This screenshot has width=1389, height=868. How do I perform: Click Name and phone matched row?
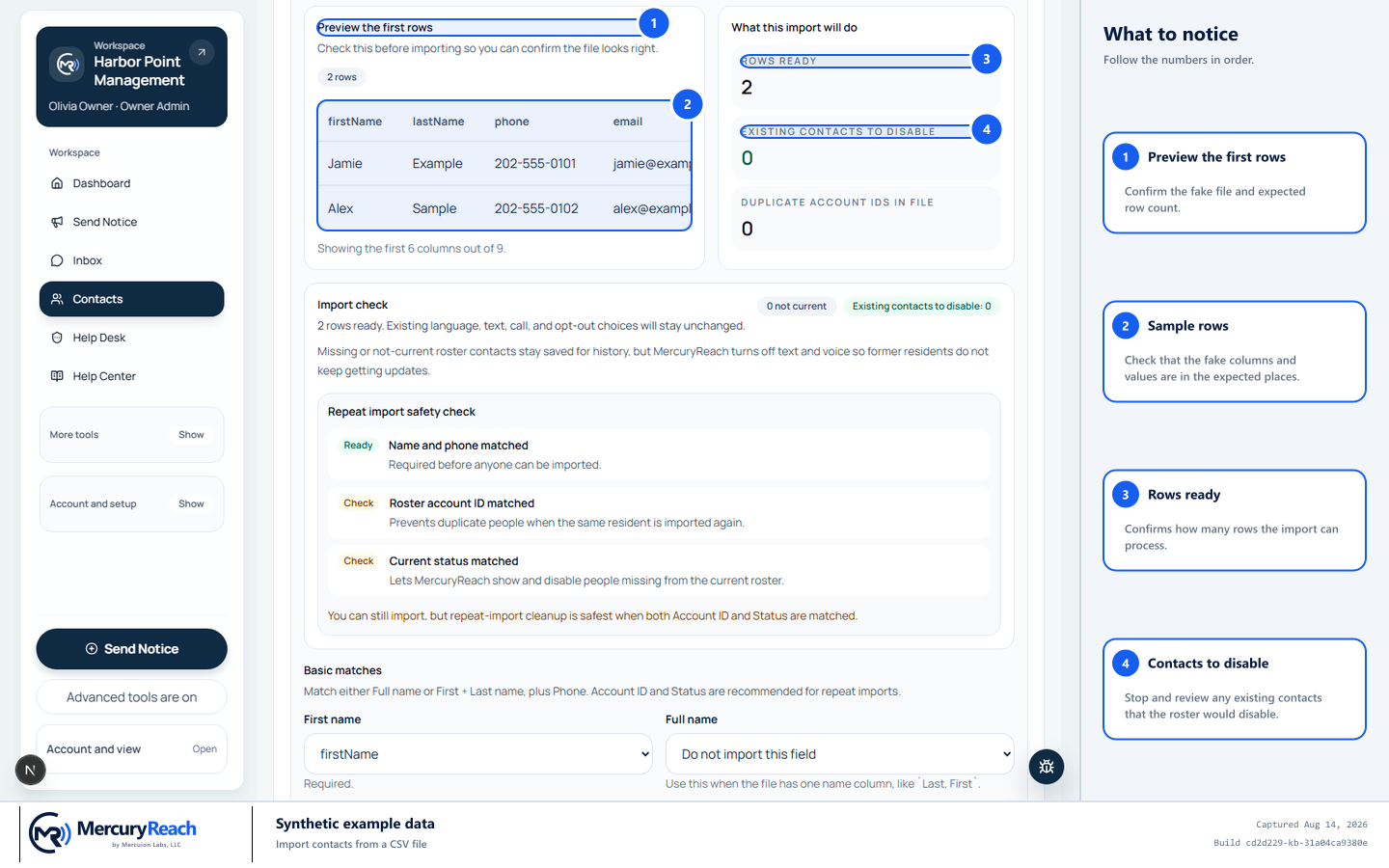pyautogui.click(x=659, y=455)
